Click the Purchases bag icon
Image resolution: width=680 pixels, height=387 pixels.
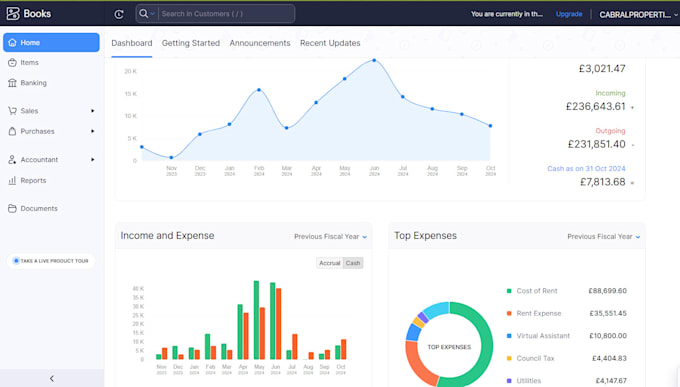click(12, 131)
